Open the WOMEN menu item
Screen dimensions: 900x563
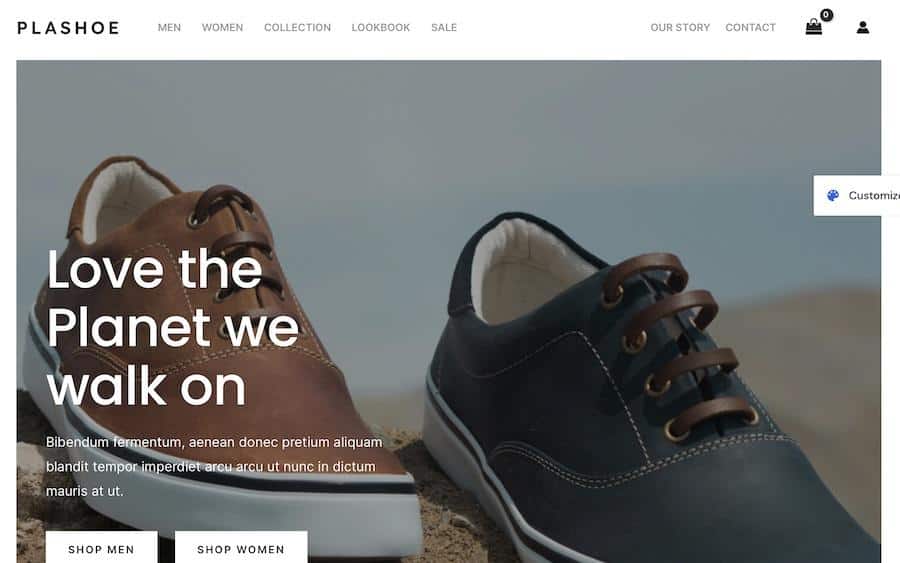(222, 28)
